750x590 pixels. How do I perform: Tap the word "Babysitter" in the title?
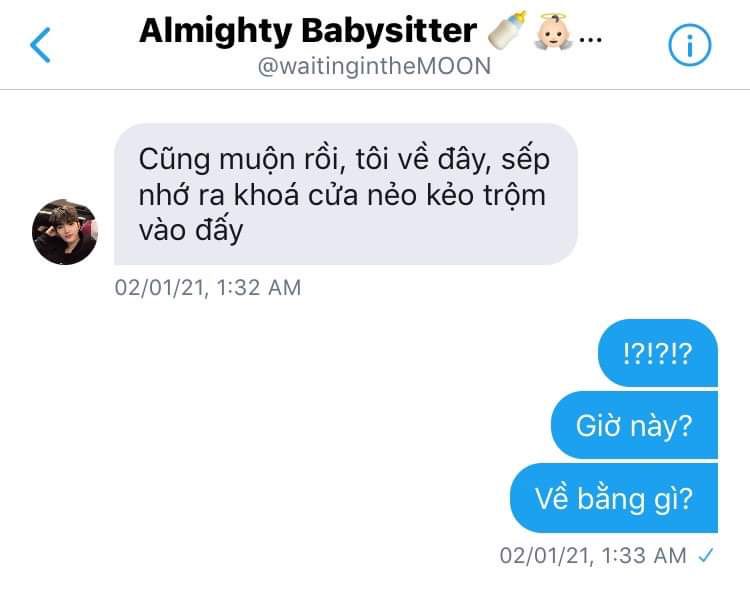pos(389,31)
